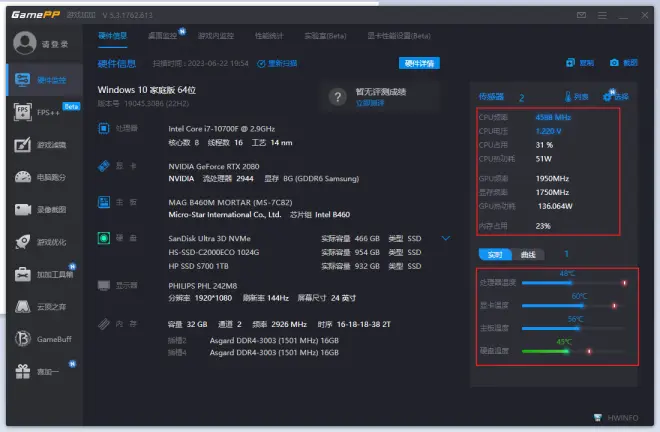This screenshot has width=660, height=432.
Task: Click the question mark benchmark score icon
Action: (338, 97)
